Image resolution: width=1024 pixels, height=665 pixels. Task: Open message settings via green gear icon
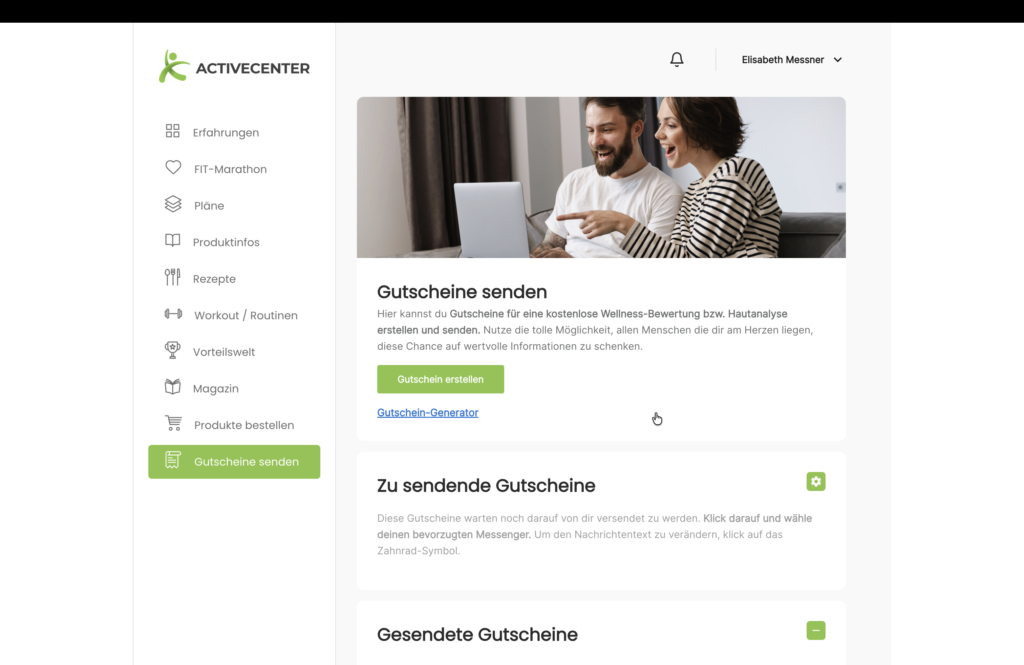click(x=816, y=482)
